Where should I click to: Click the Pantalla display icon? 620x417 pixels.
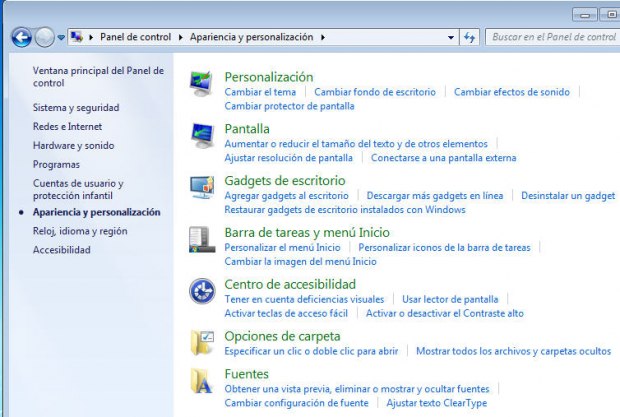click(x=202, y=135)
